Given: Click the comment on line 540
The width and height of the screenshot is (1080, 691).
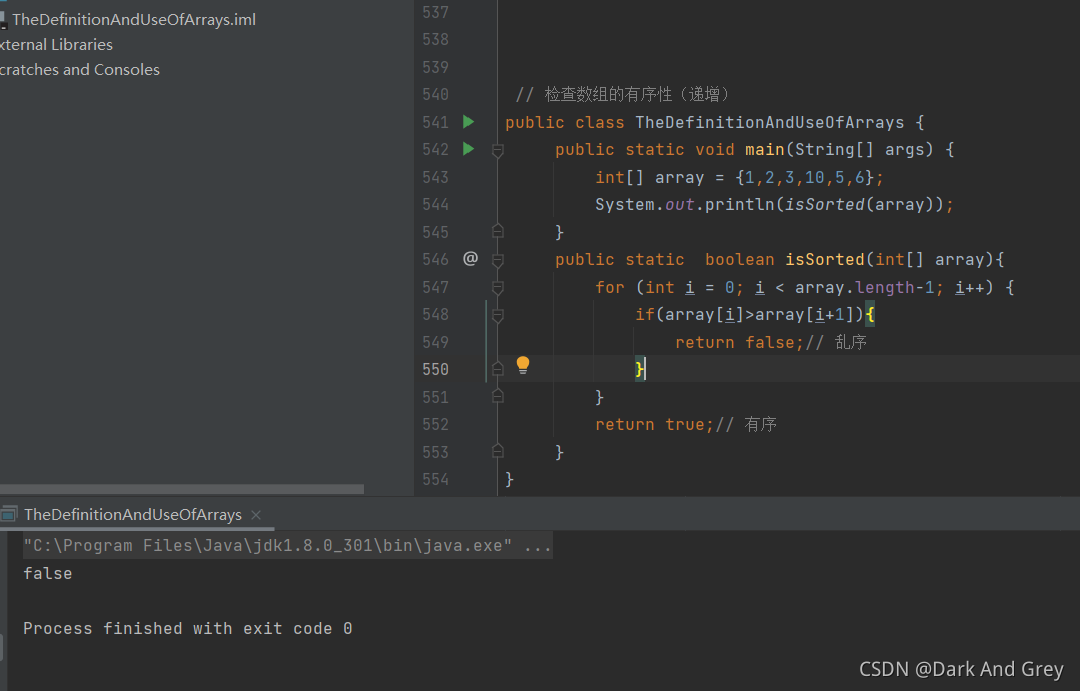Looking at the screenshot, I should pos(623,94).
